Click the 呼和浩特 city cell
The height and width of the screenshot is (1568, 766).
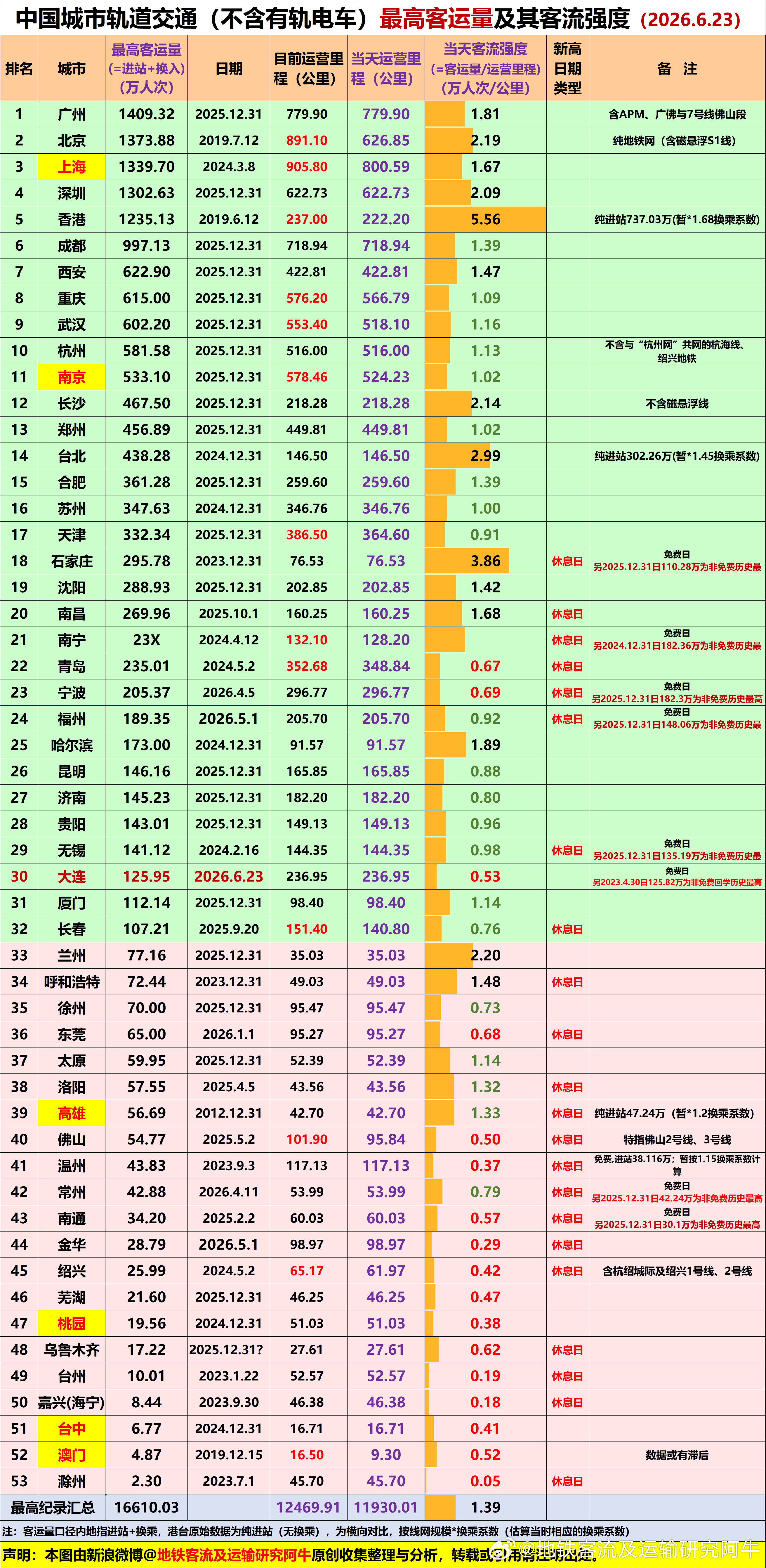[x=72, y=982]
